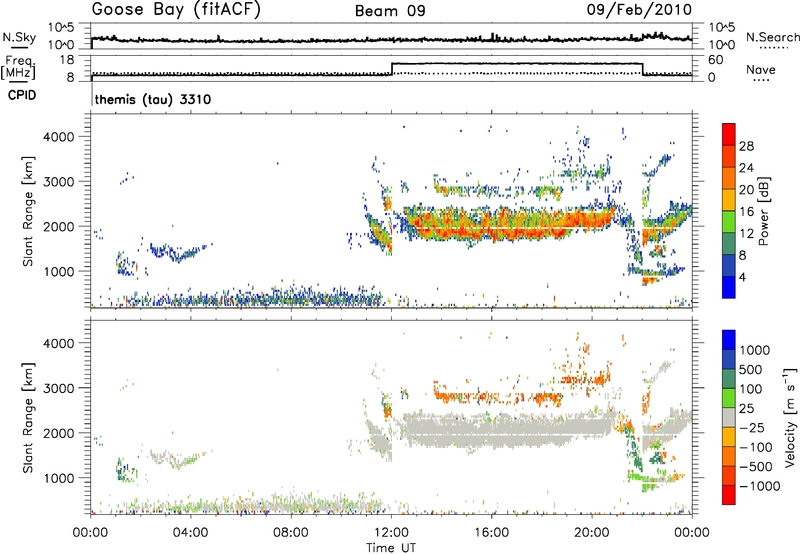Screen dimensions: 800x554
Task: Click the gray band of the velocity colorbar
Action: [729, 417]
